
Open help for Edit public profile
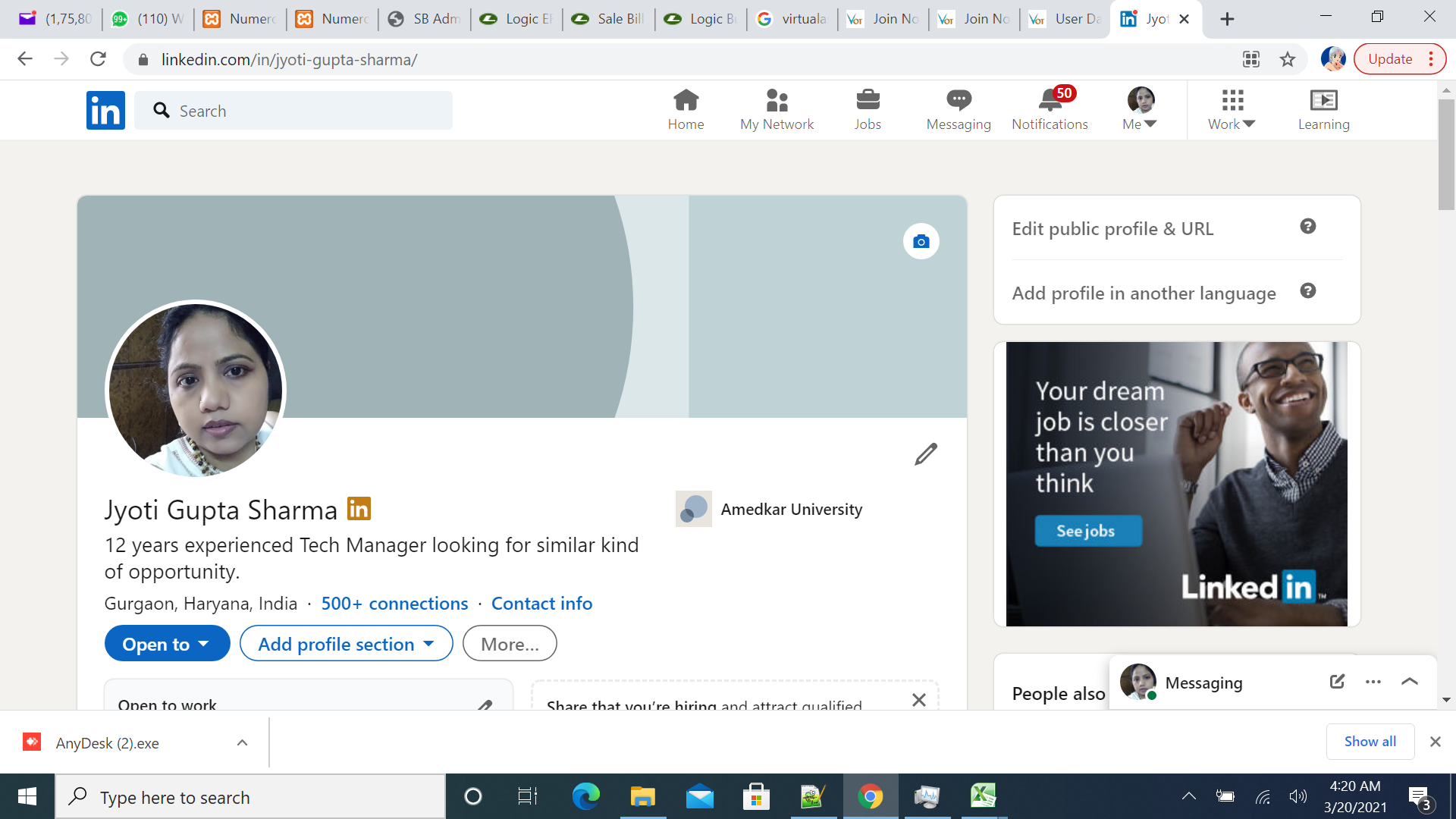[x=1307, y=226]
